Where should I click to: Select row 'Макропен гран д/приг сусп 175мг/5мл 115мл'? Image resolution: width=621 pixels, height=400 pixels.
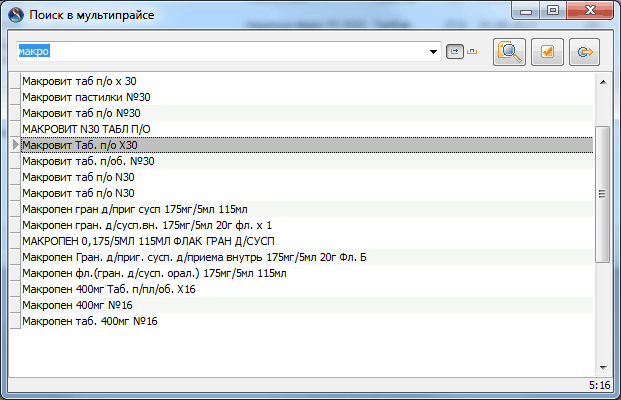(307, 209)
